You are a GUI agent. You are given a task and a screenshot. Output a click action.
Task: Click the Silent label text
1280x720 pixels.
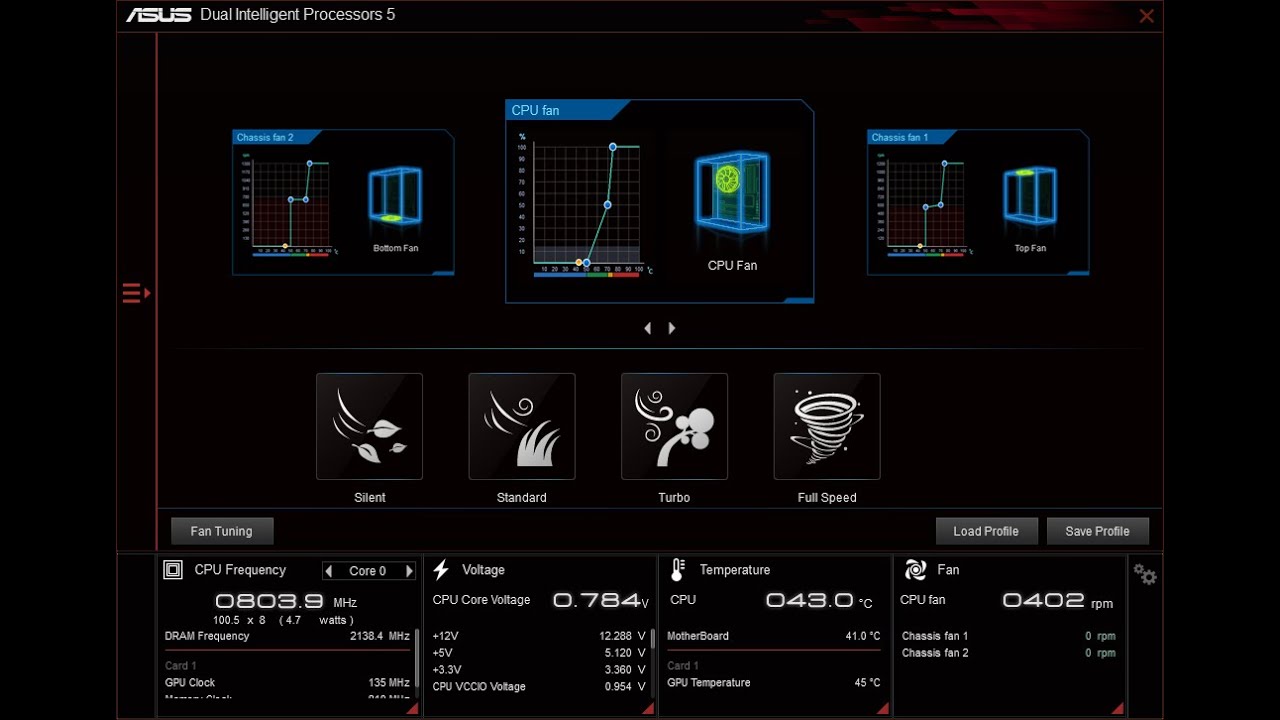coord(369,498)
